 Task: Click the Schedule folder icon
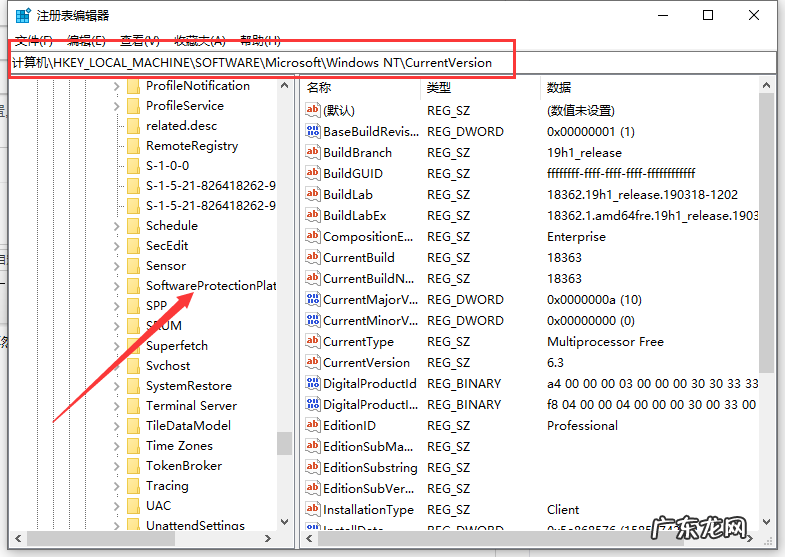point(133,226)
